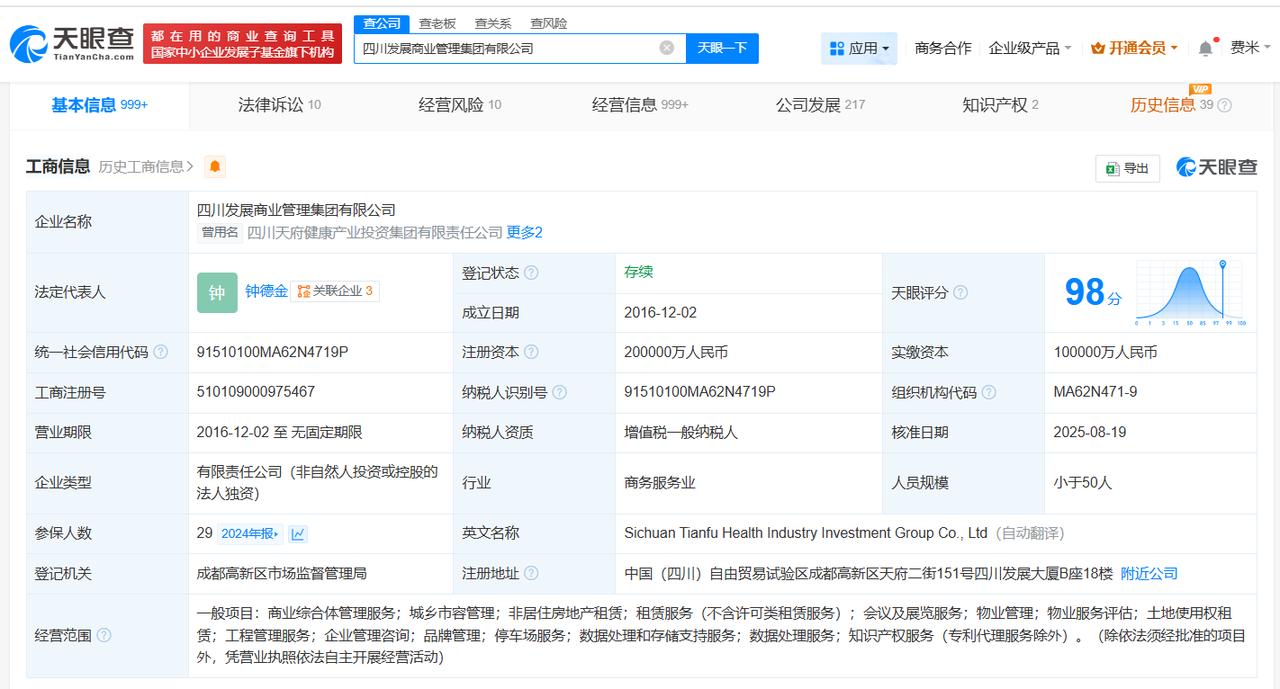The image size is (1280, 689).
Task: Switch to 查风险 search tab
Action: click(x=549, y=23)
